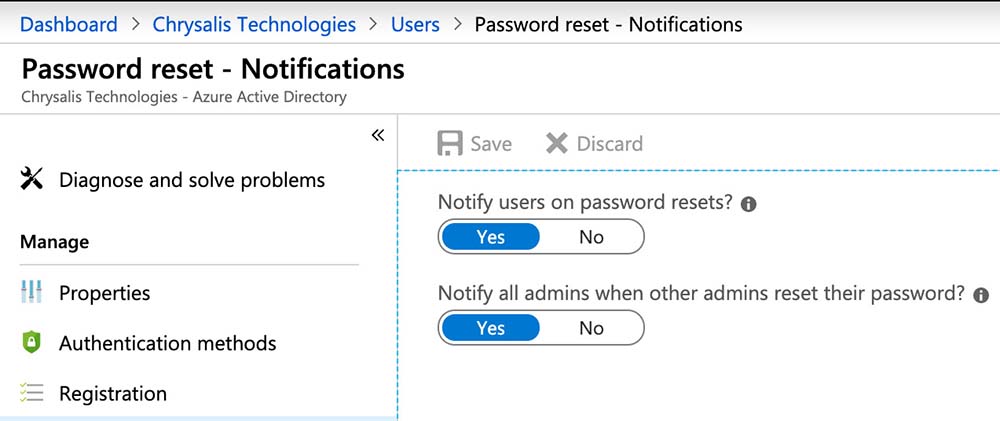Open Diagnose and solve problems
The image size is (1000, 421).
[x=191, y=180]
